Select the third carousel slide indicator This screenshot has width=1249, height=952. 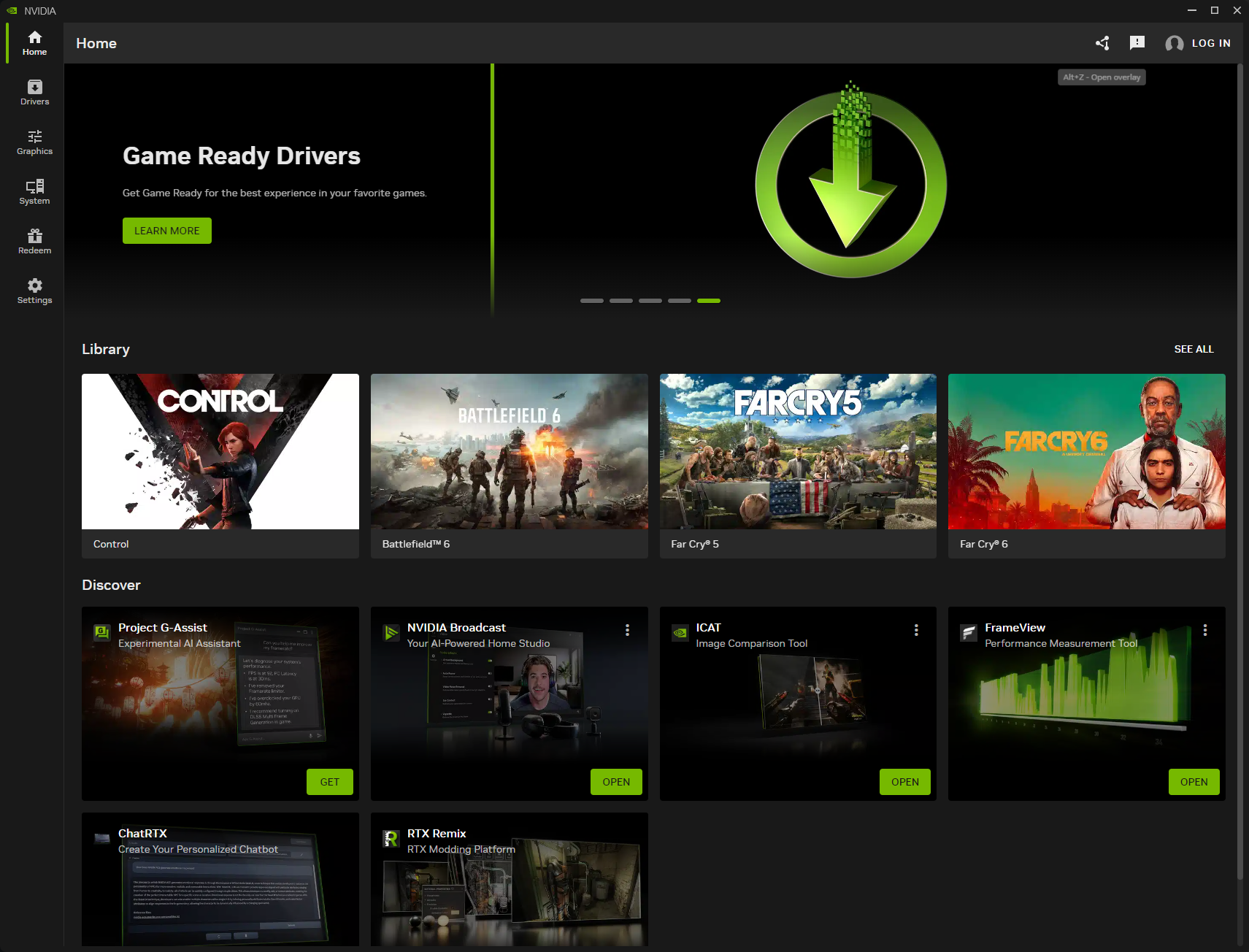tap(650, 301)
